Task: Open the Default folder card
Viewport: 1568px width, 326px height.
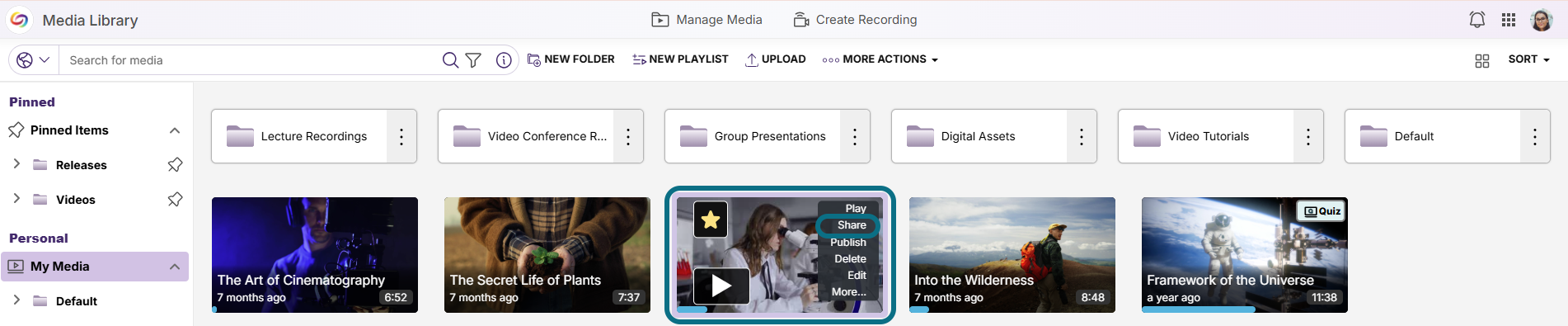Action: pos(1433,136)
